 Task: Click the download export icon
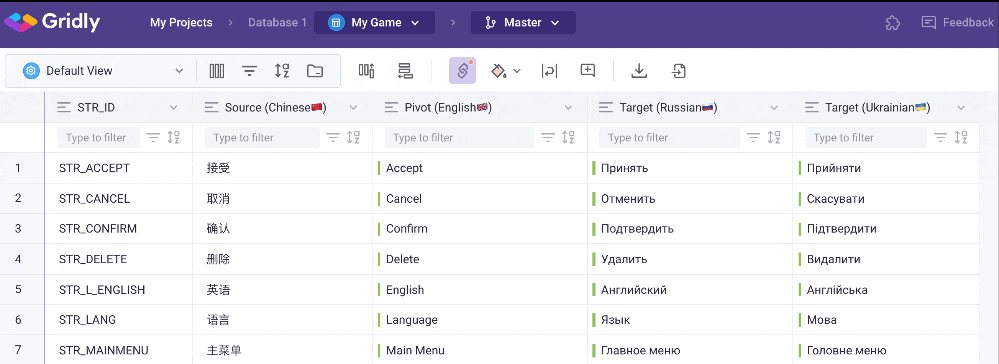tap(639, 71)
